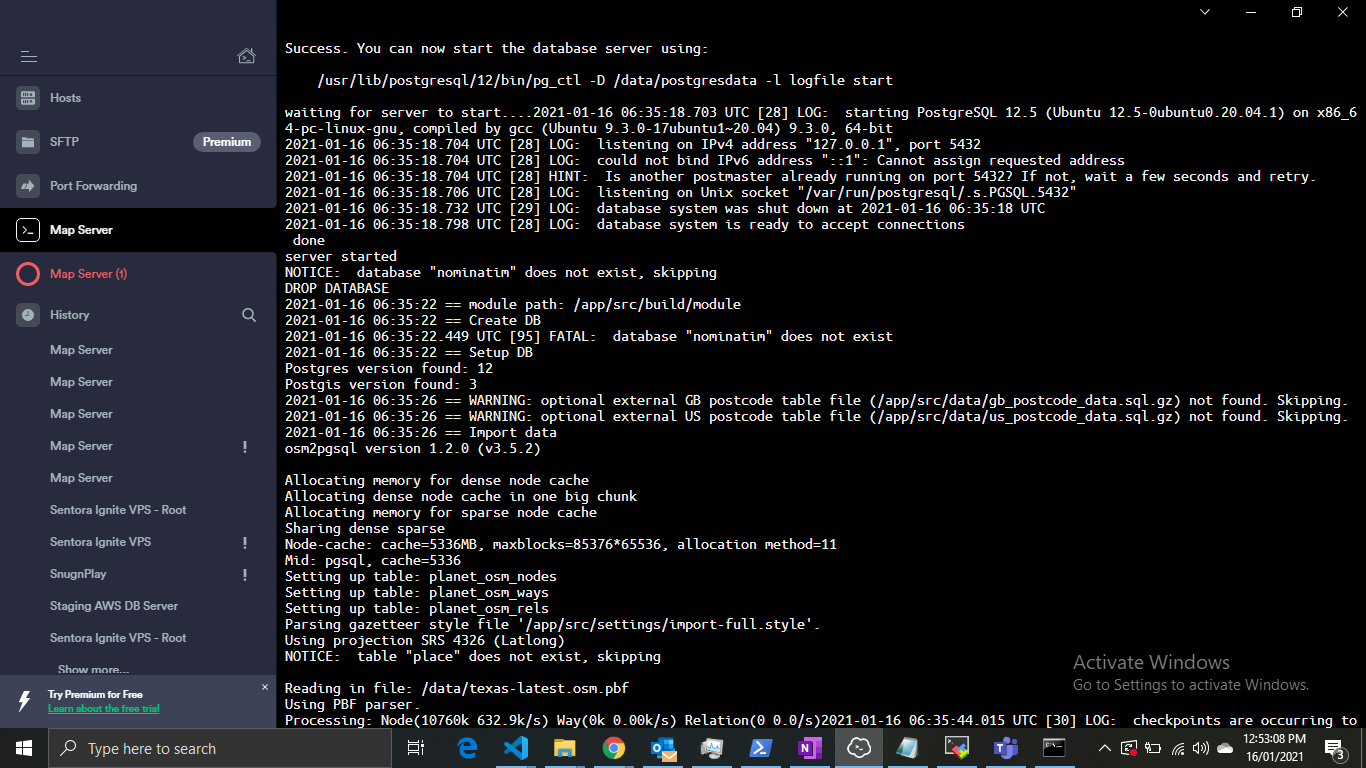This screenshot has height=768, width=1366.
Task: Click the red error circle on Map Server (1)
Action: (28, 273)
